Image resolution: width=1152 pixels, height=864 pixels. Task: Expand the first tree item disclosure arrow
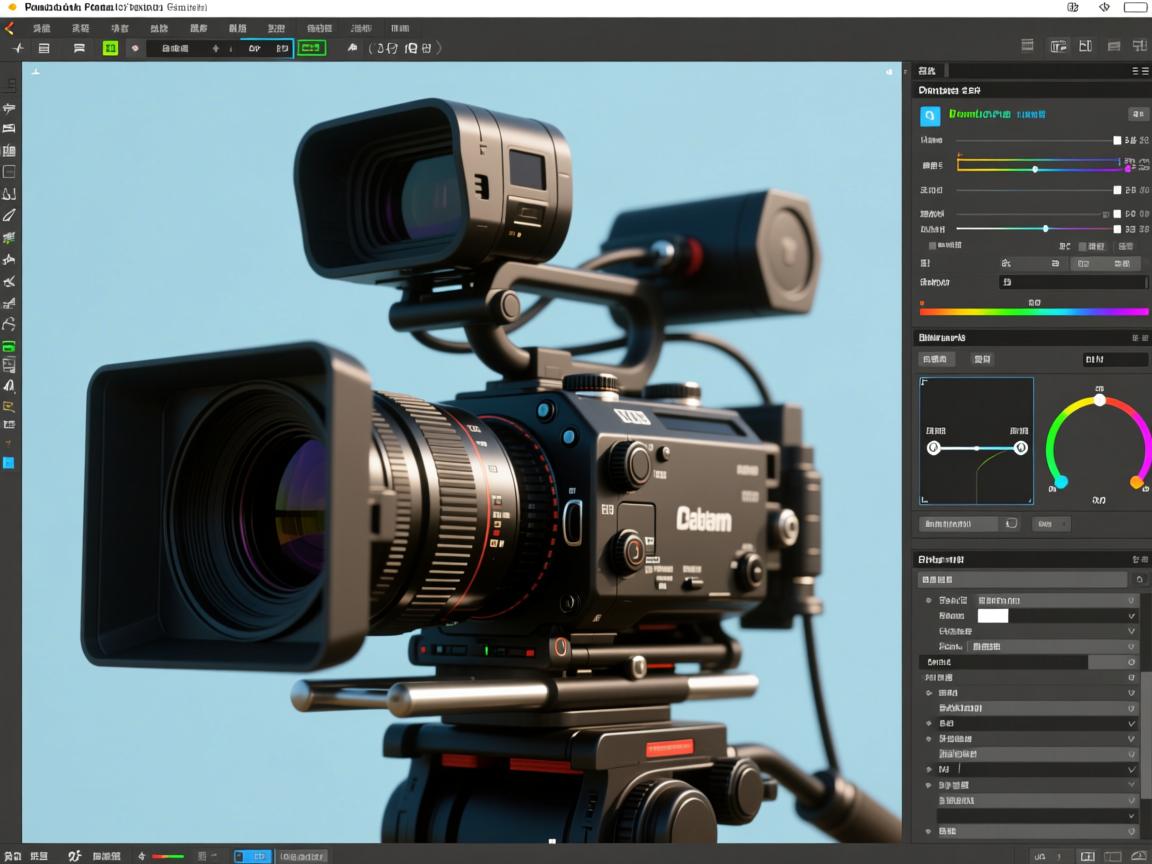tap(929, 601)
